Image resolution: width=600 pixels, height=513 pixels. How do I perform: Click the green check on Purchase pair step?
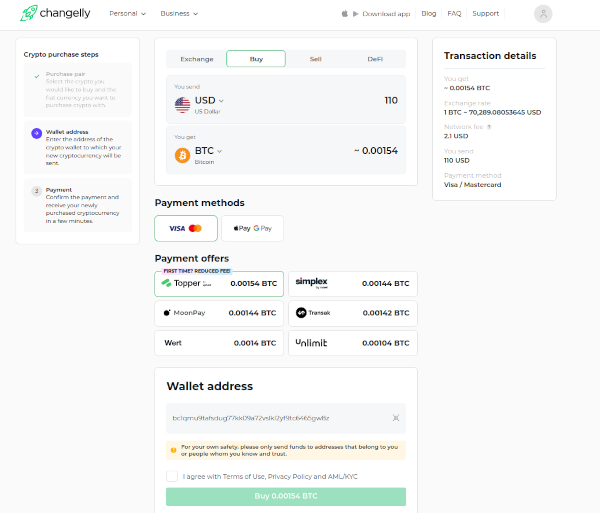(x=37, y=76)
